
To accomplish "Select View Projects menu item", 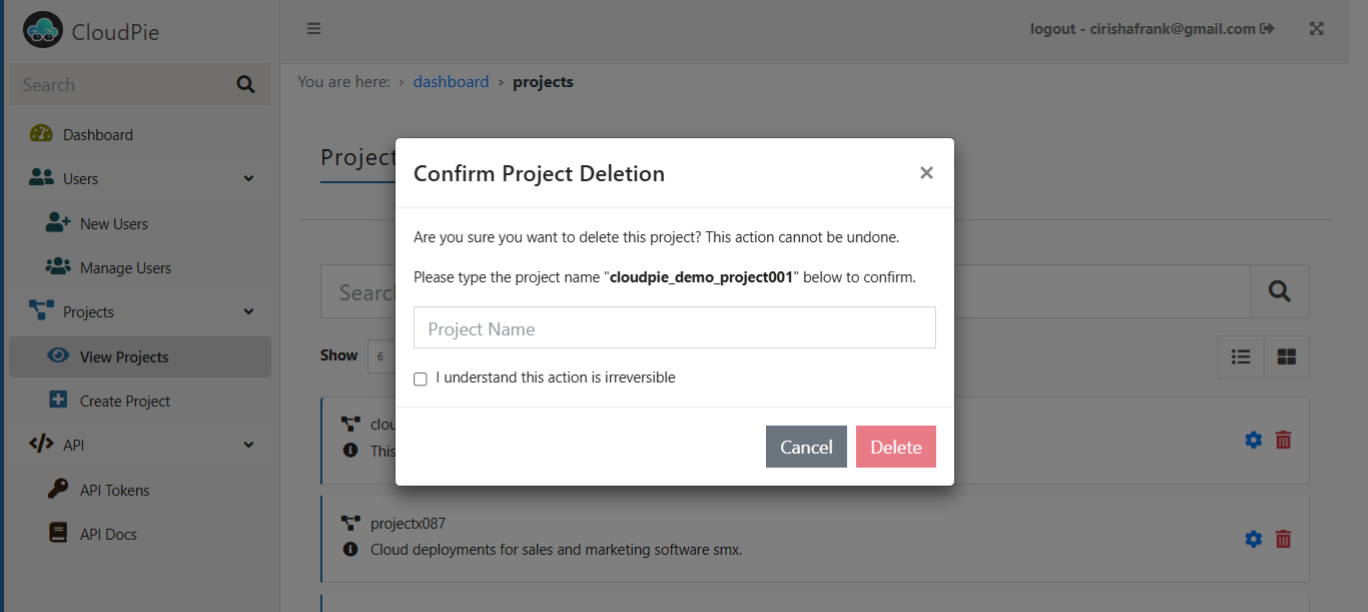I will coord(140,357).
